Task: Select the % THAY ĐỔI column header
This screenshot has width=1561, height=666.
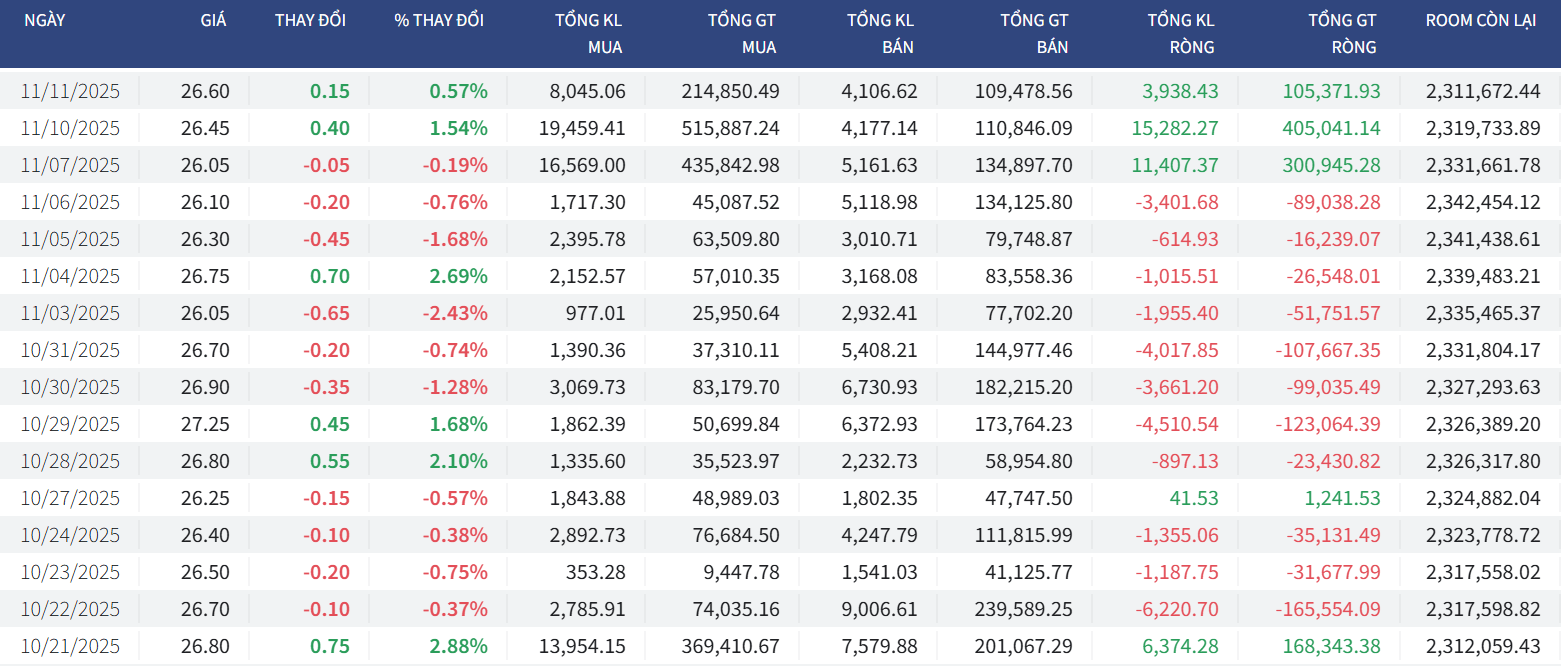Action: [439, 20]
